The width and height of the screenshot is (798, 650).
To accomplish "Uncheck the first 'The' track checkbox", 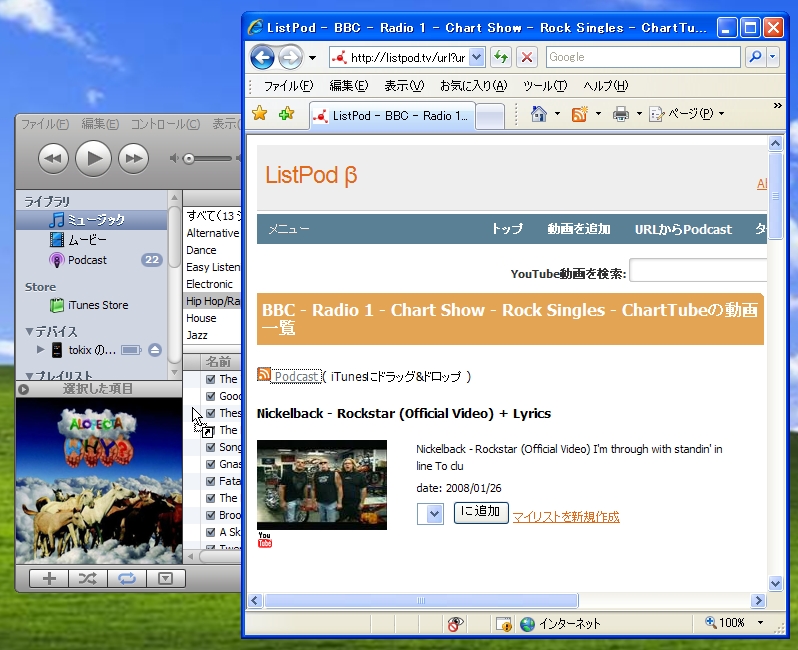I will [211, 379].
